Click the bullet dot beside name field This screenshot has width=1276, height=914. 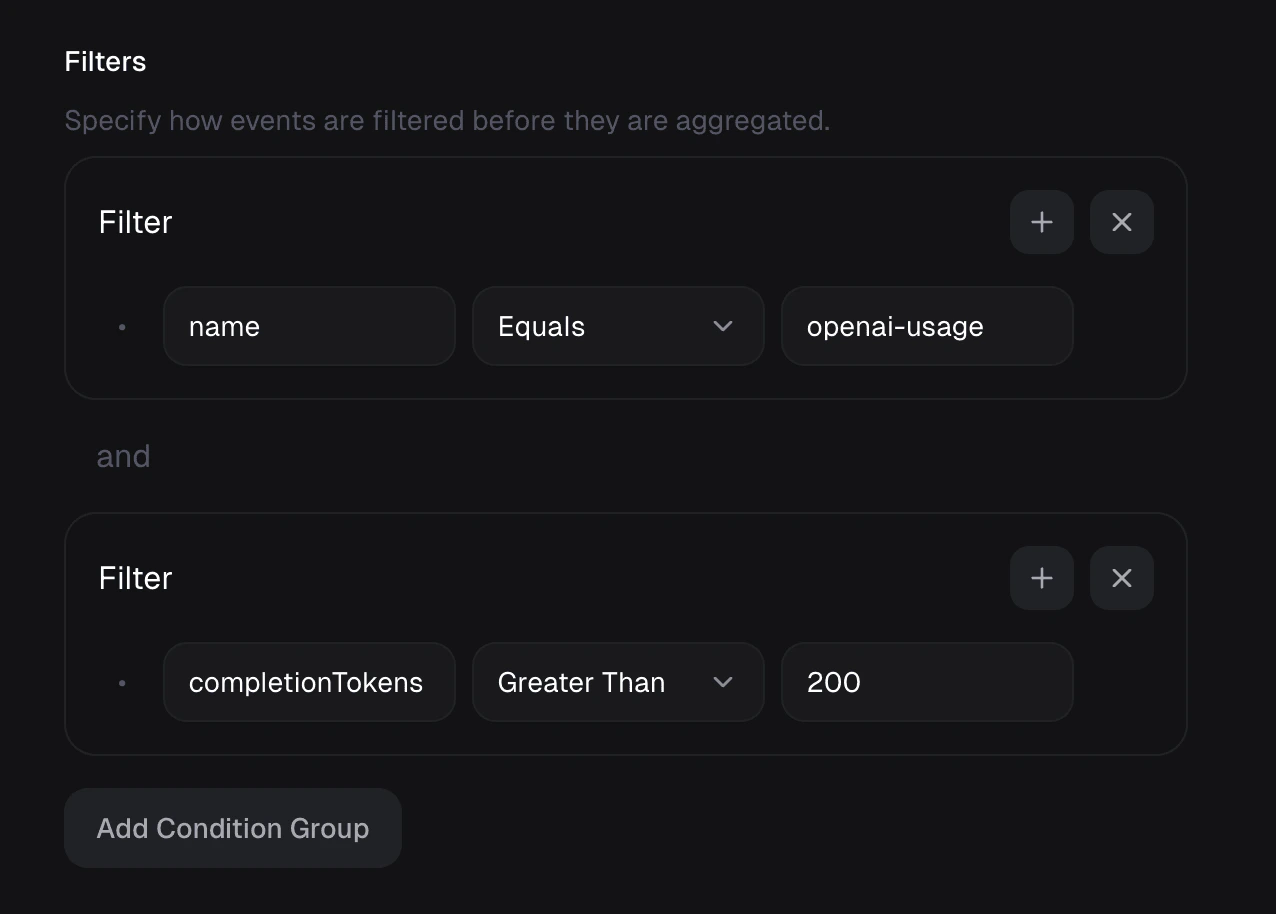tap(122, 327)
